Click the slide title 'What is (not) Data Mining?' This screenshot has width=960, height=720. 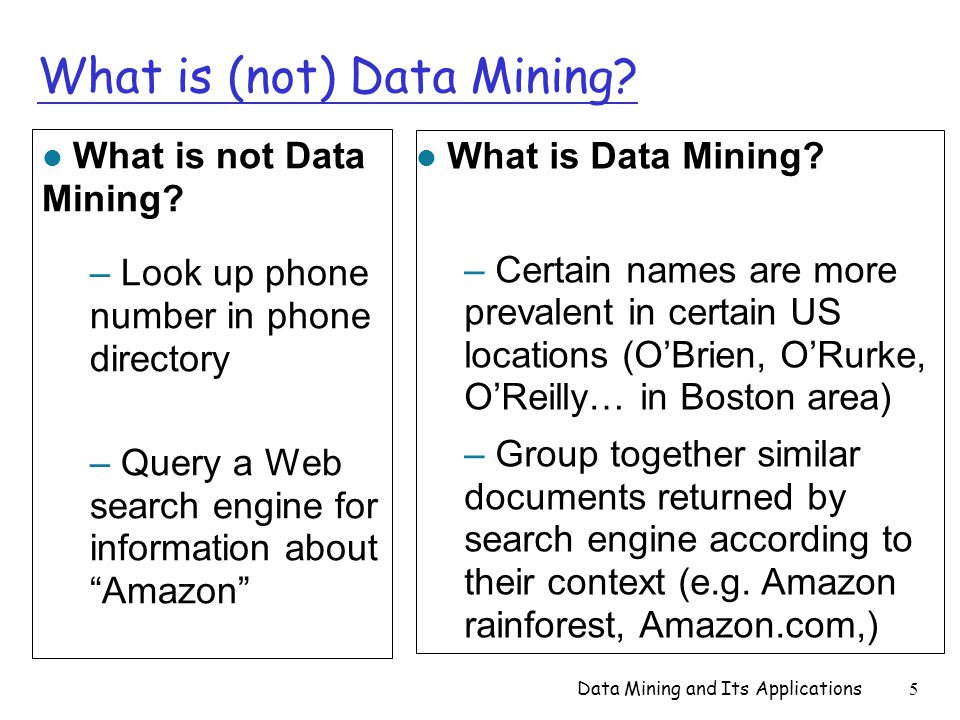[x=338, y=77]
